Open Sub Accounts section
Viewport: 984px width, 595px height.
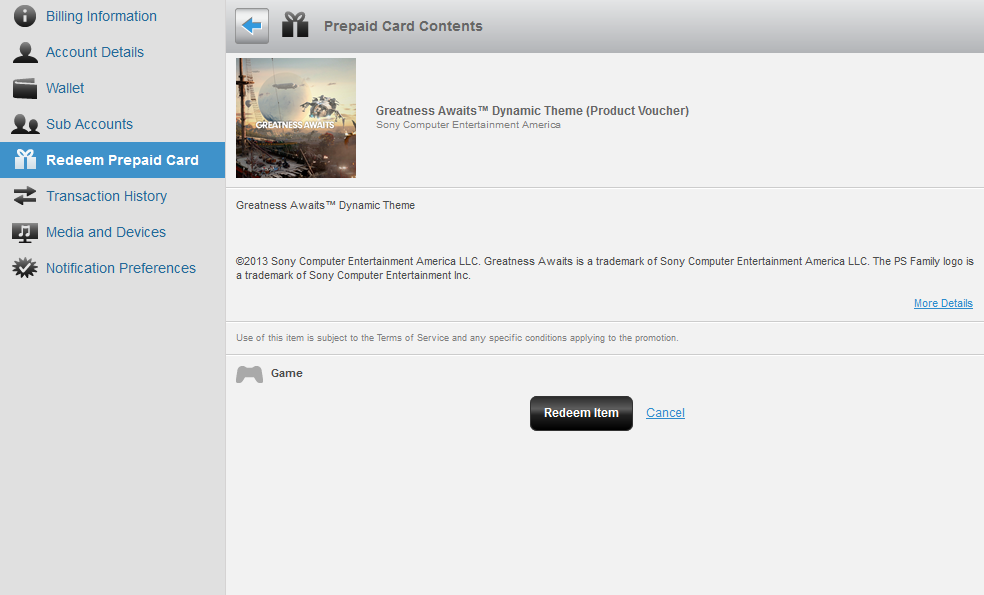tap(89, 124)
